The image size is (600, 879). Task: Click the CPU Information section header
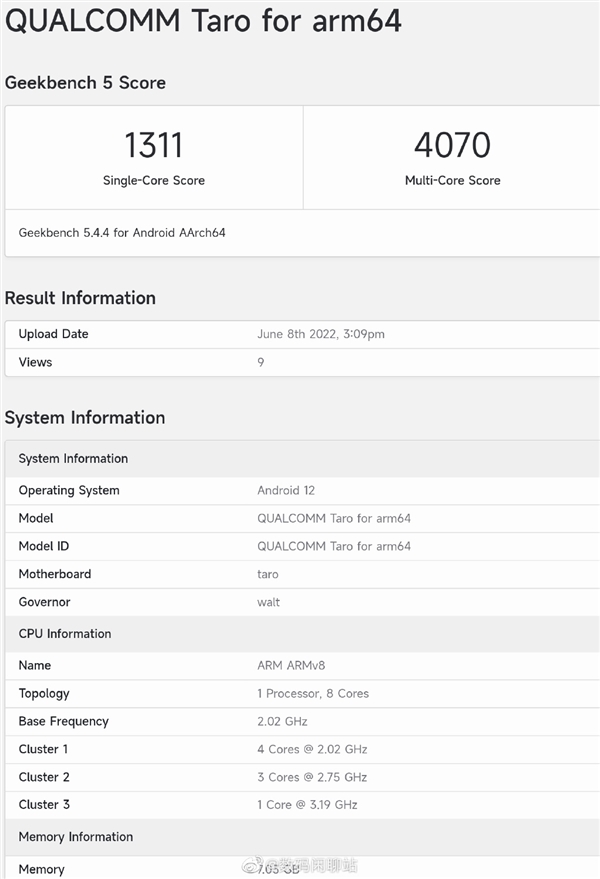pos(65,634)
